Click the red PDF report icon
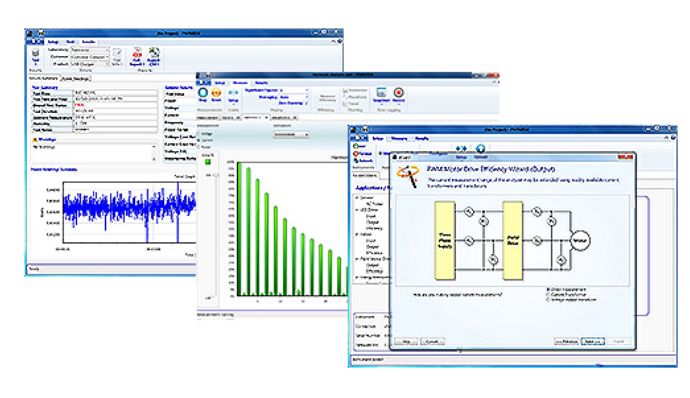The image size is (690, 398). tap(137, 54)
